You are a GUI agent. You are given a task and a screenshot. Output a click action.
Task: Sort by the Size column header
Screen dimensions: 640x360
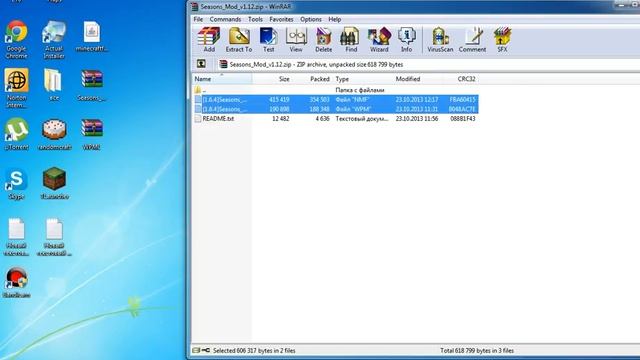pyautogui.click(x=272, y=79)
